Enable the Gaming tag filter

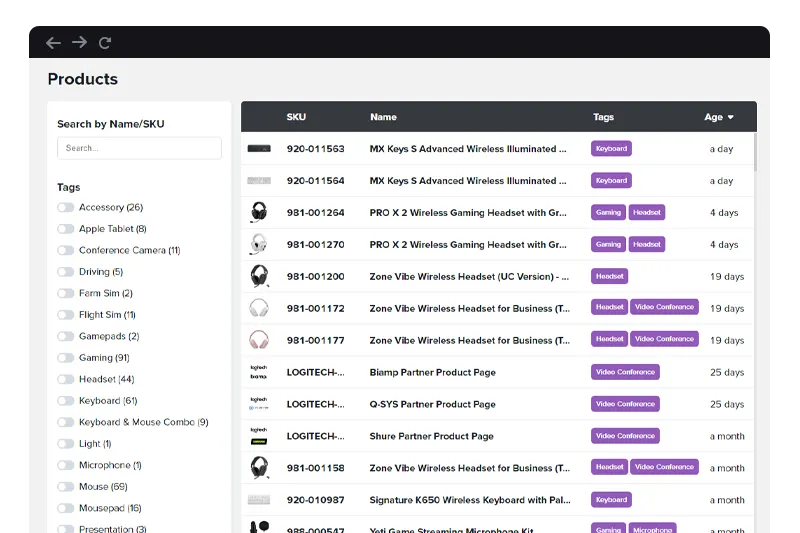[66, 358]
